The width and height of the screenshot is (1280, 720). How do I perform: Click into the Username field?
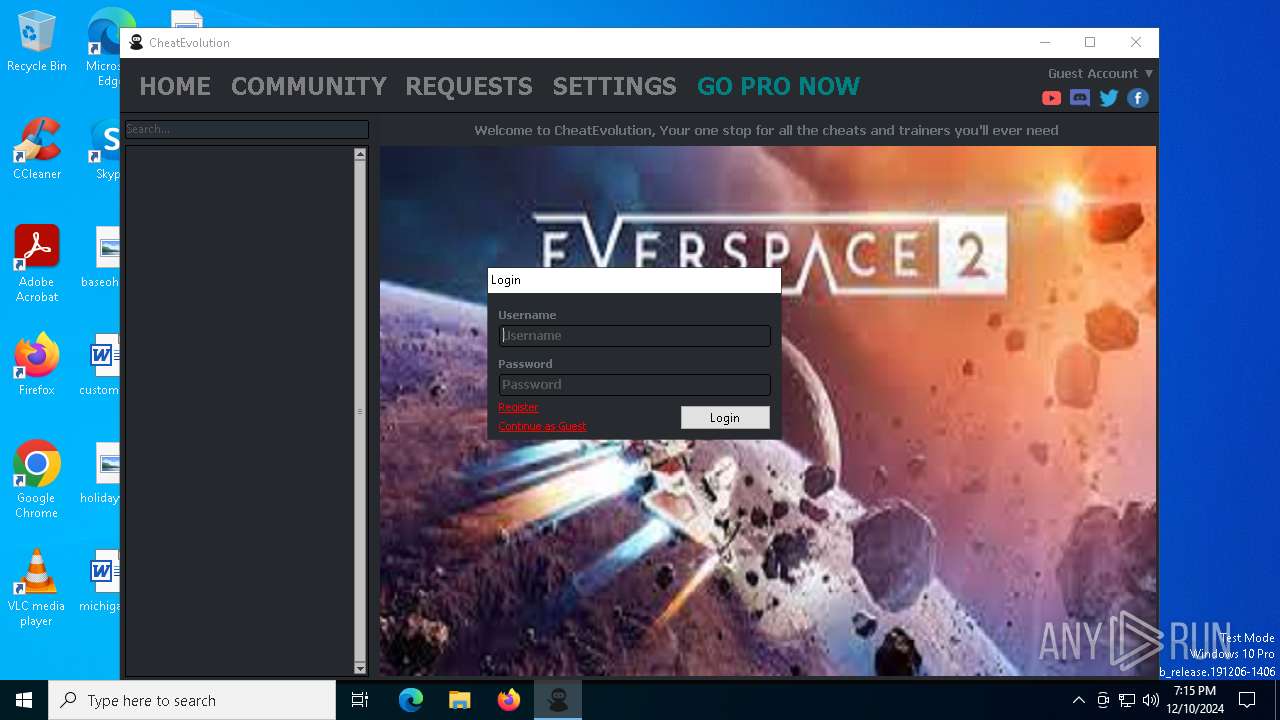634,336
